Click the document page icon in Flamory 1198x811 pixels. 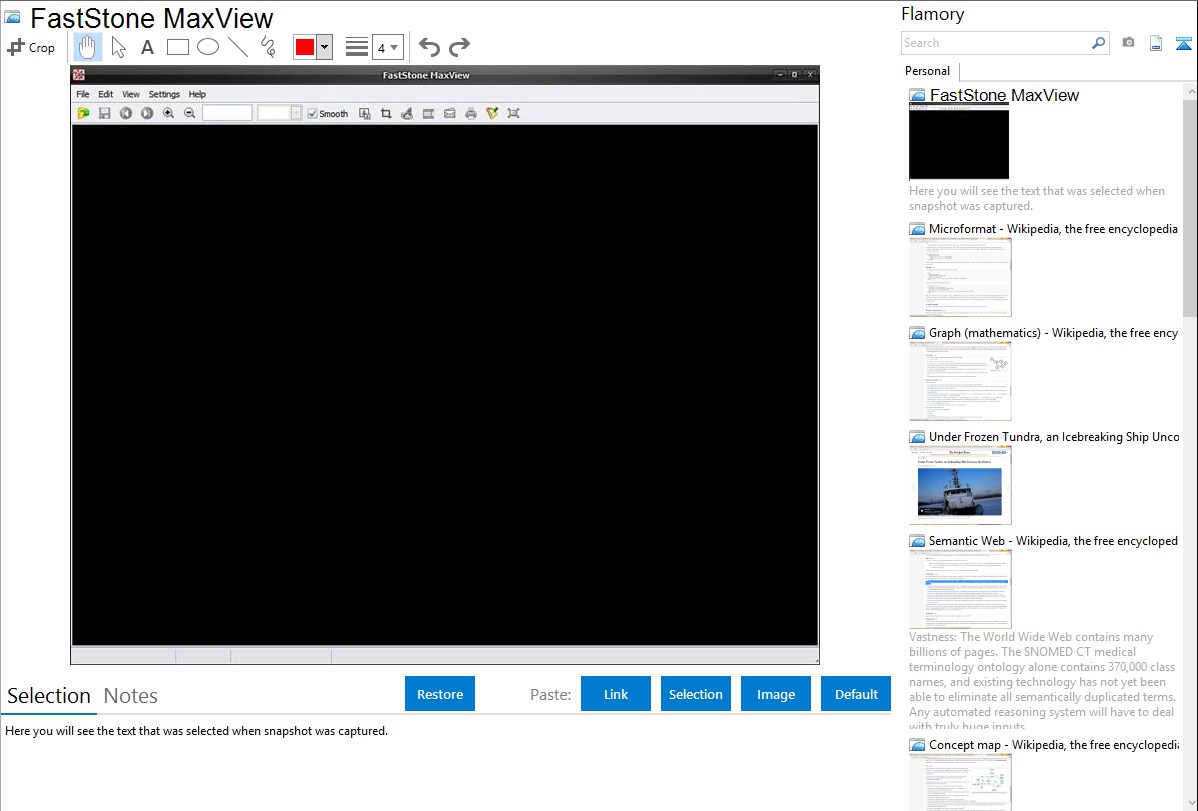pos(1156,43)
